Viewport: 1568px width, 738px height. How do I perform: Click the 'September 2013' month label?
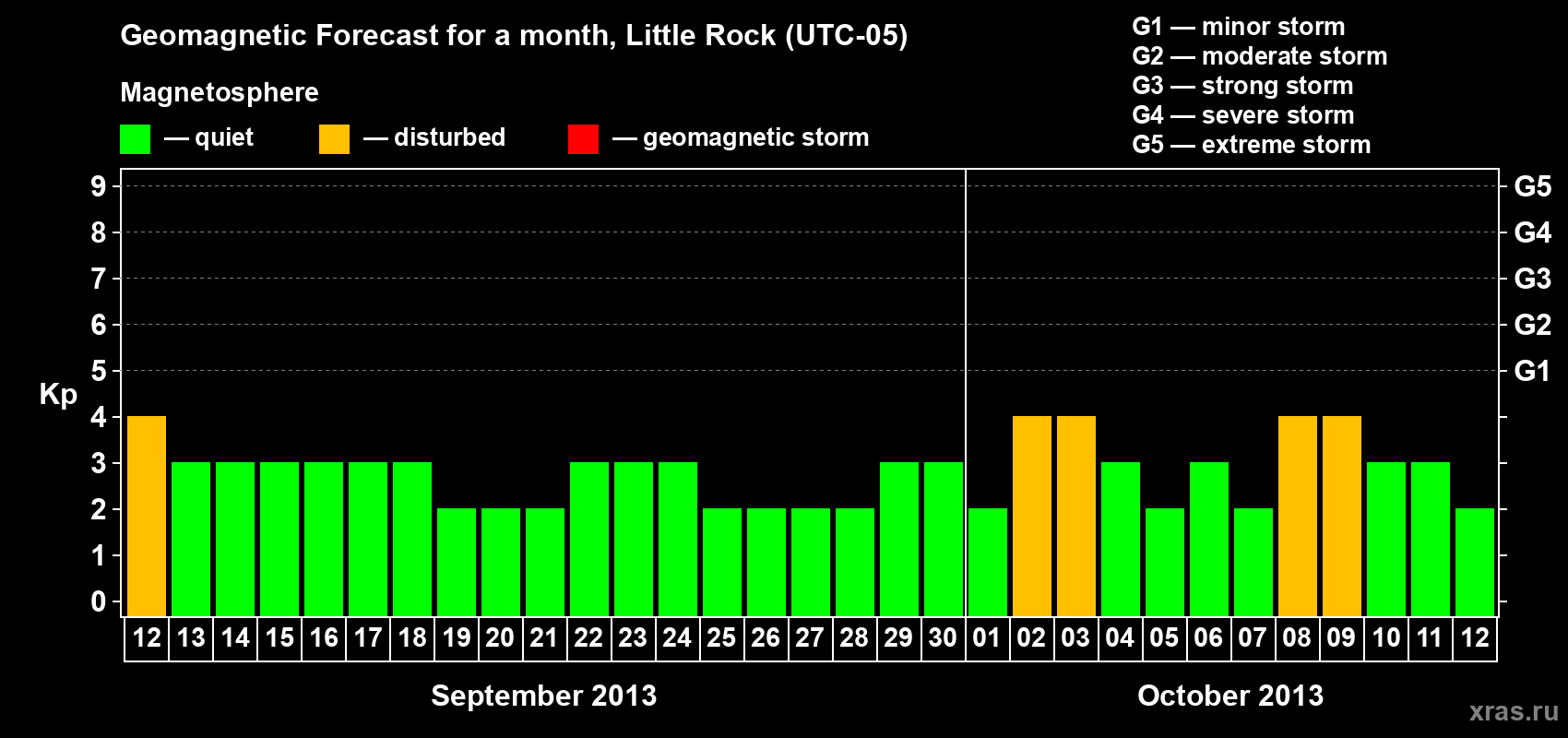(544, 696)
